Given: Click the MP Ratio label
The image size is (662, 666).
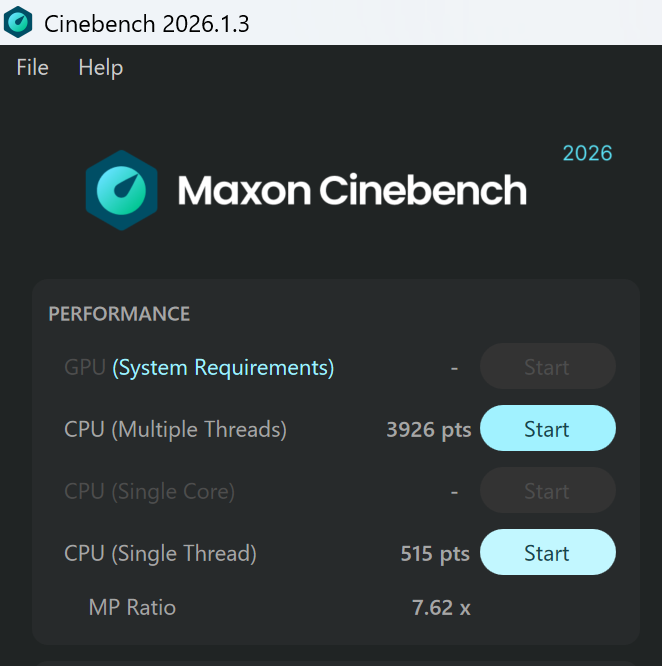Looking at the screenshot, I should coord(132,607).
